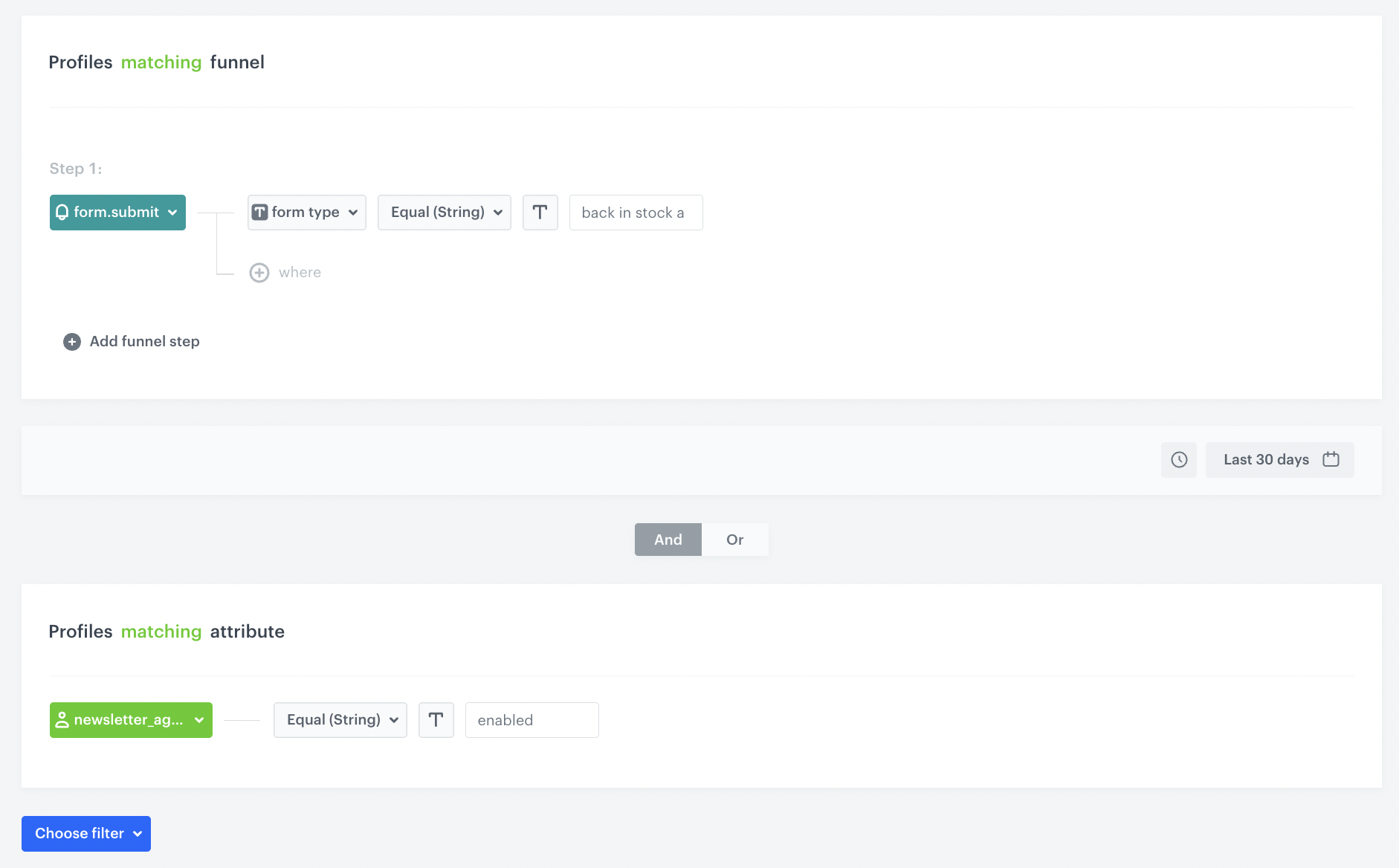Click the plus icon next to where
1399x868 pixels.
(259, 272)
